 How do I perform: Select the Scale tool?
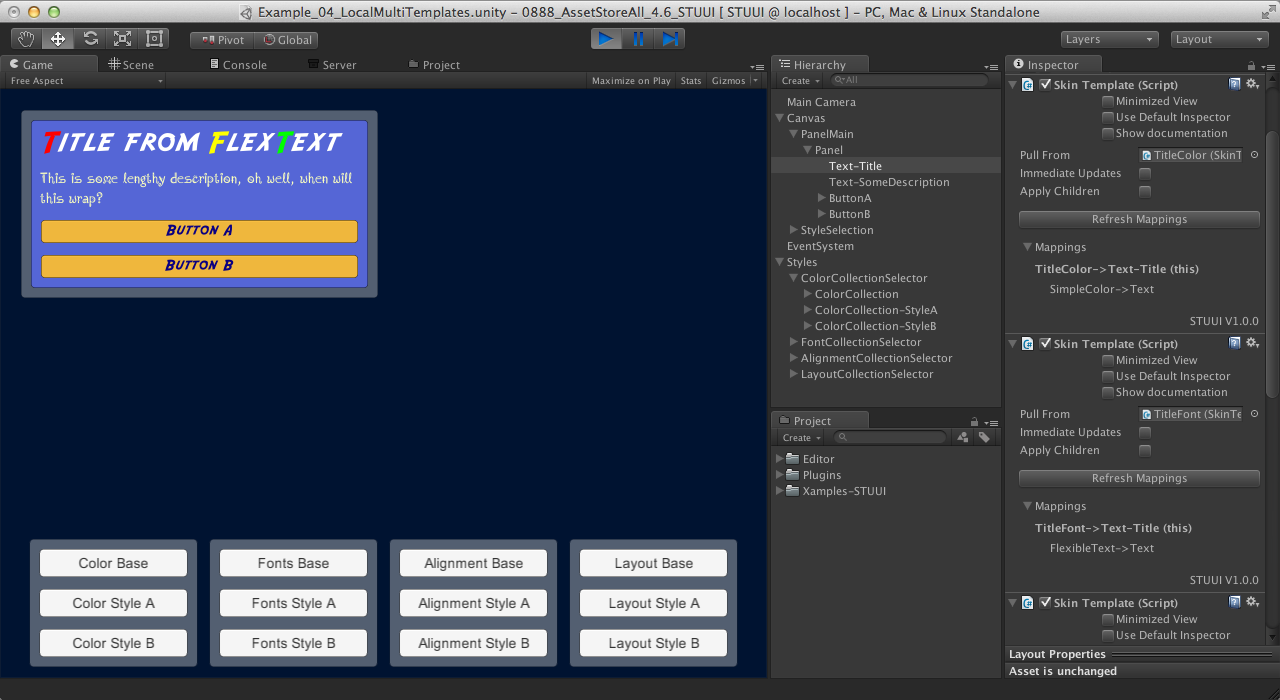tap(122, 39)
